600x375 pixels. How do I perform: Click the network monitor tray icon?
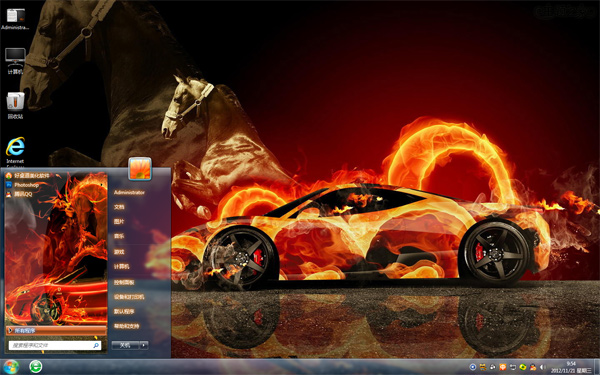[513, 367]
